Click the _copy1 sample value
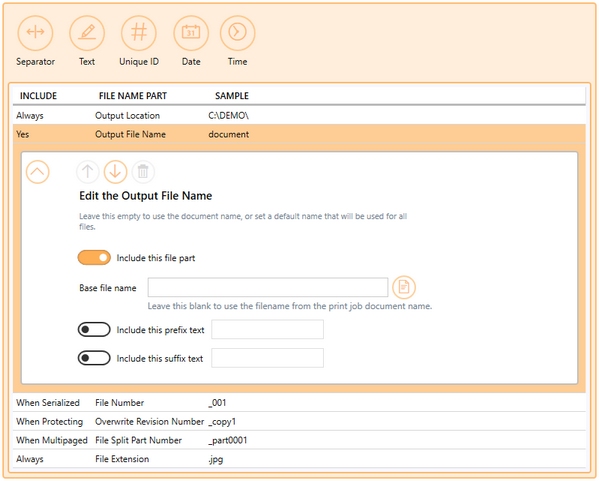The height and width of the screenshot is (481, 599). click(x=222, y=421)
